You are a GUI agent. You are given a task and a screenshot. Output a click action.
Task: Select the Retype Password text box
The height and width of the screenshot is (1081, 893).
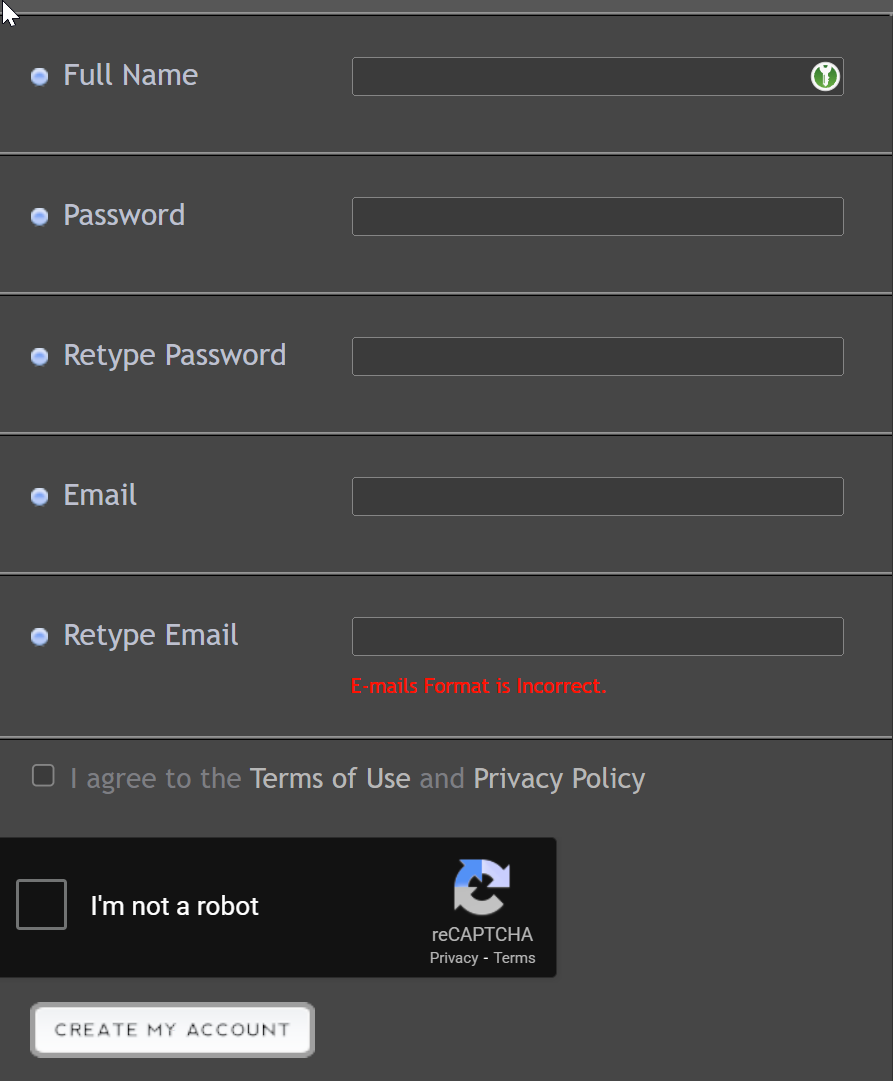(x=597, y=357)
